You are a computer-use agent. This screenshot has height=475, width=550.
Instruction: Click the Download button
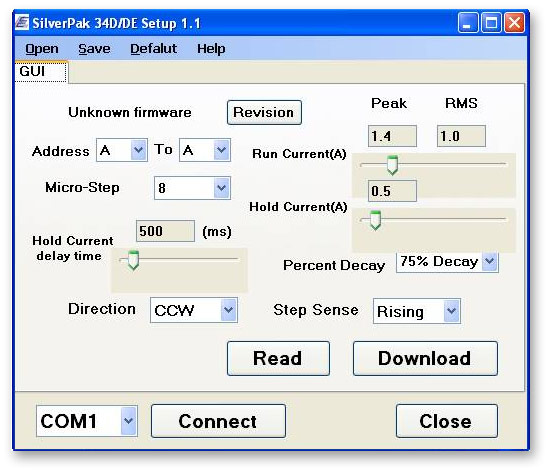point(425,359)
